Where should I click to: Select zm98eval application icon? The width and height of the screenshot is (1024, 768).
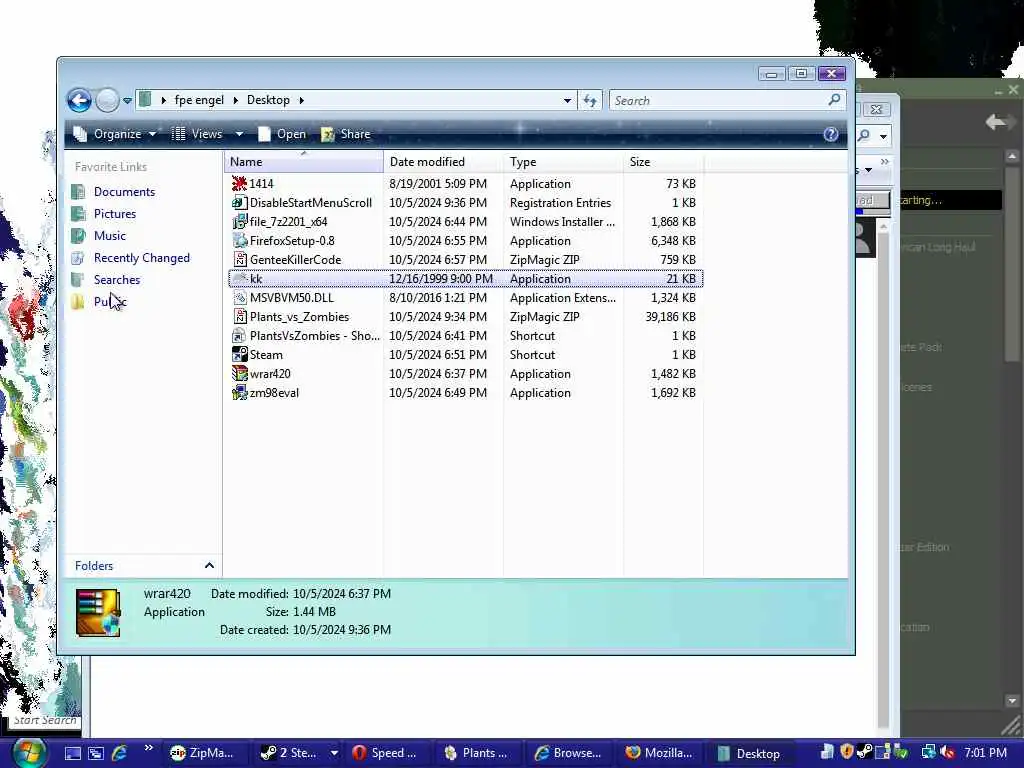pos(240,392)
